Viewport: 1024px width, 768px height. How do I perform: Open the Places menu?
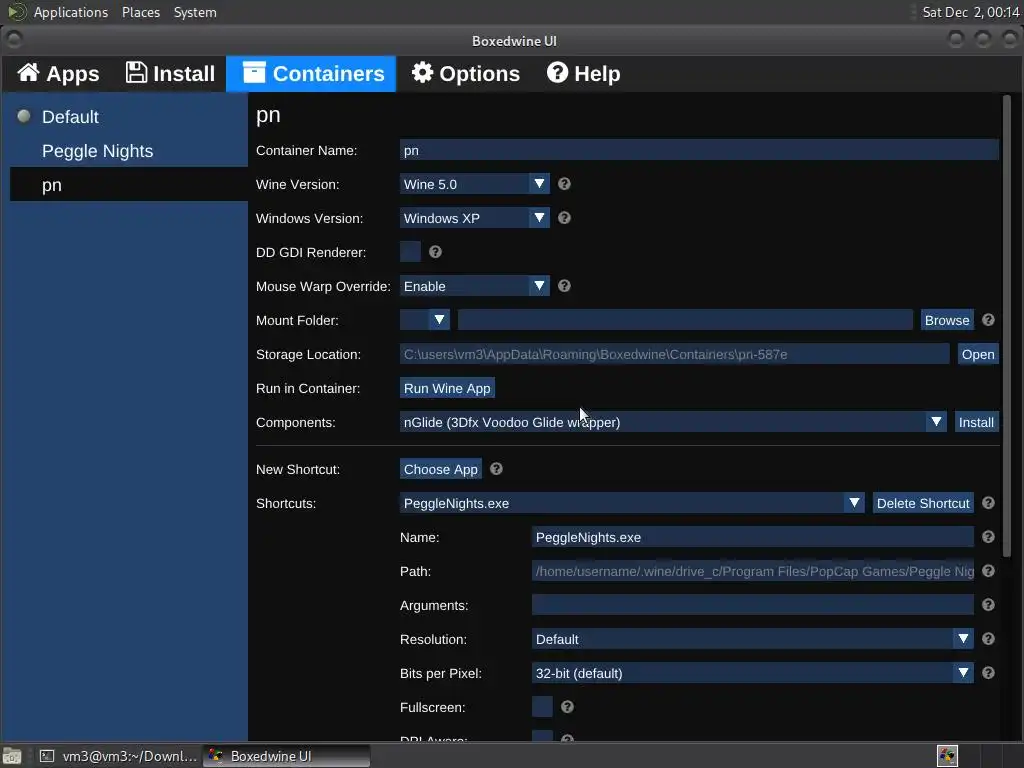(141, 12)
